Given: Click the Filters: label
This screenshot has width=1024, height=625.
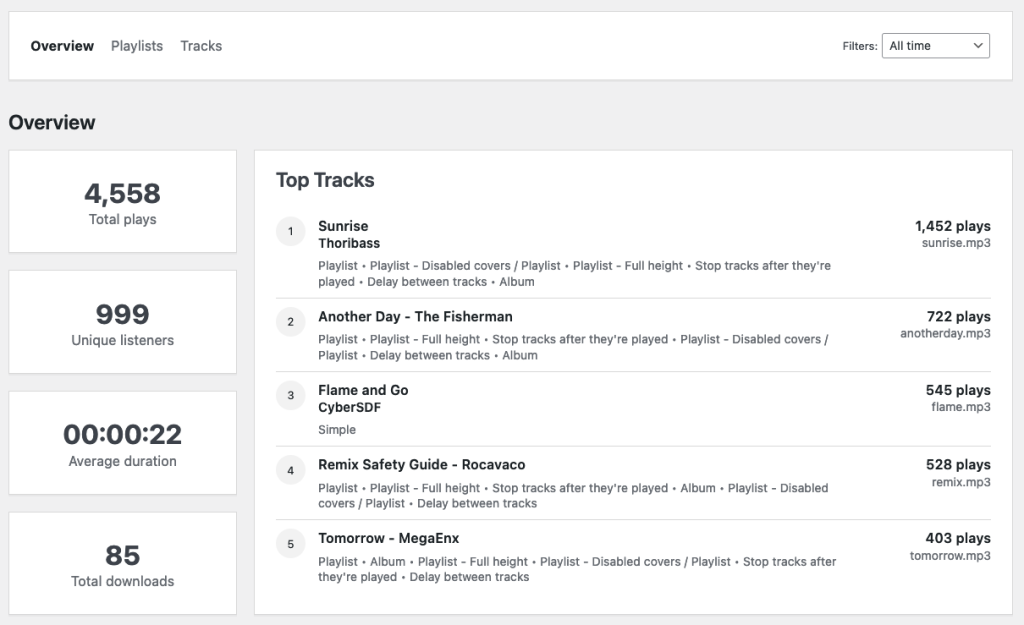Looking at the screenshot, I should tap(859, 46).
